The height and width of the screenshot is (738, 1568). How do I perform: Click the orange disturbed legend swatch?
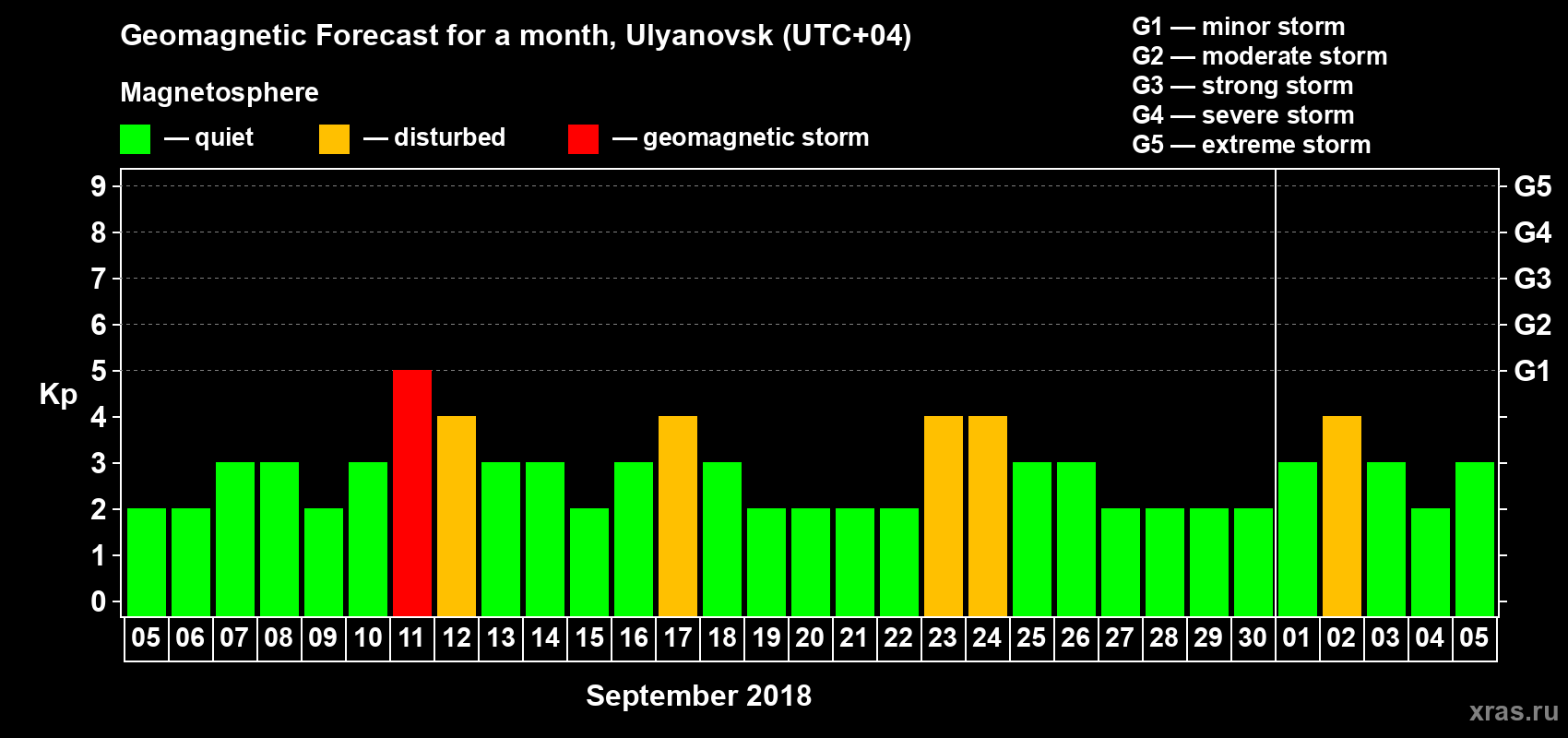click(334, 139)
